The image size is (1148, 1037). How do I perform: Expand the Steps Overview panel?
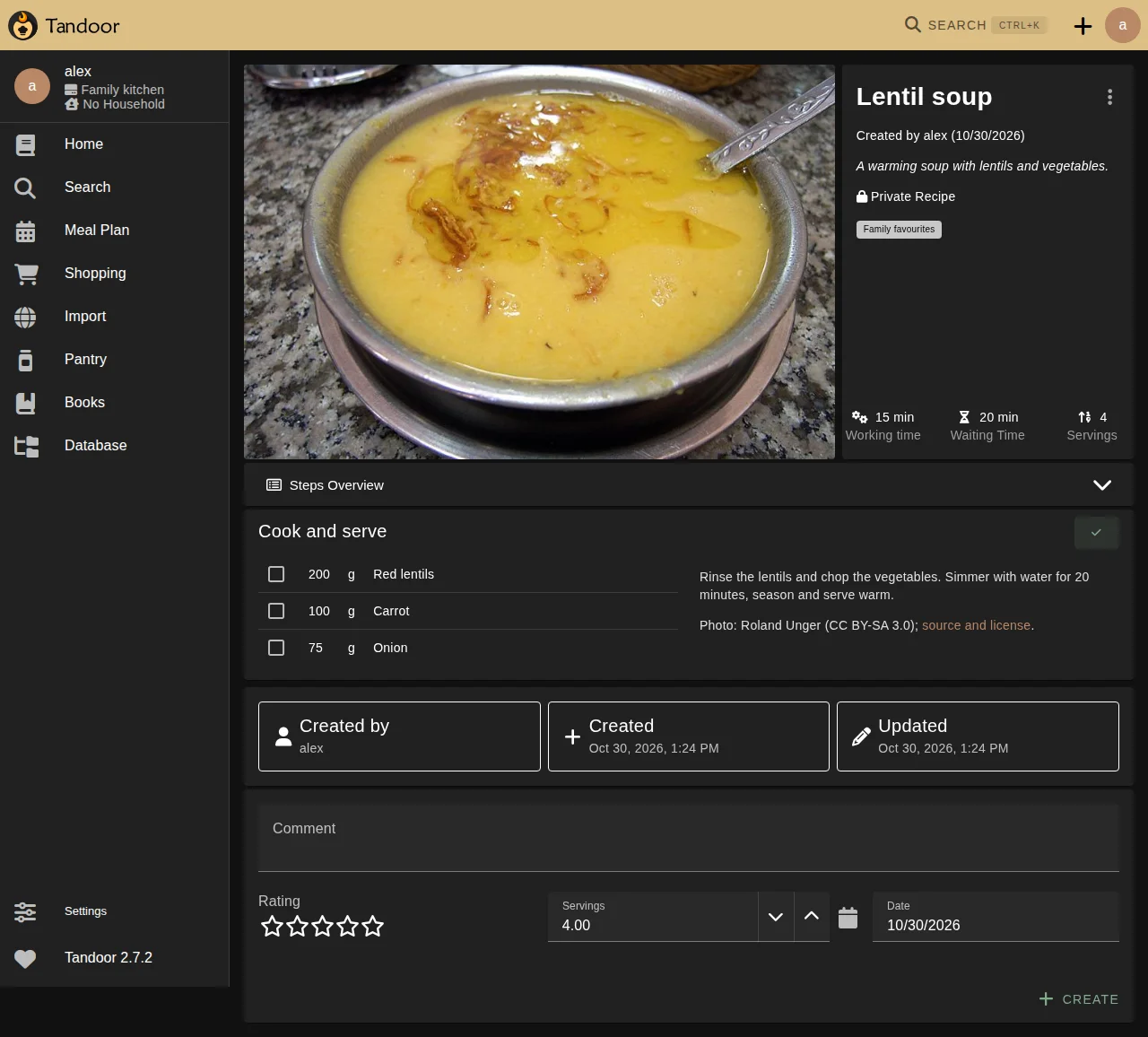pos(689,485)
